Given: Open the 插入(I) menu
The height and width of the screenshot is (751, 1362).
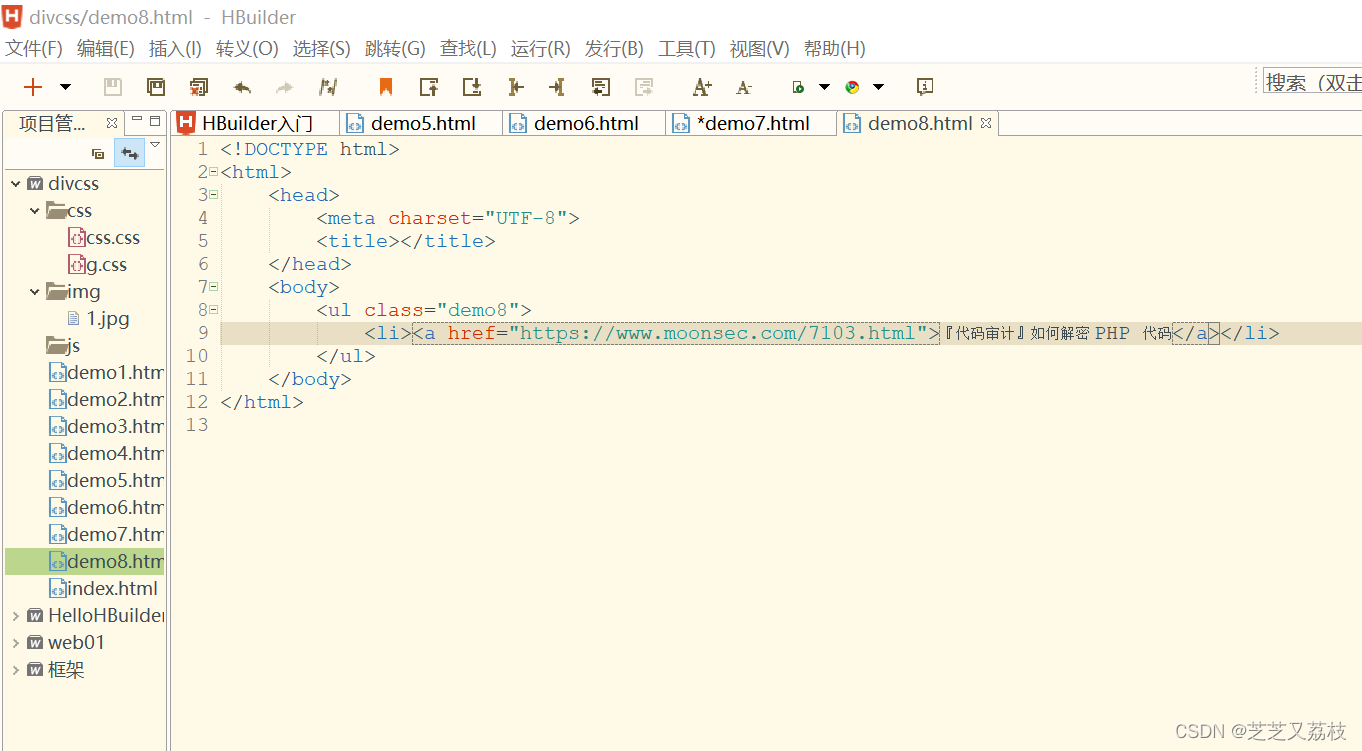Looking at the screenshot, I should pyautogui.click(x=175, y=48).
